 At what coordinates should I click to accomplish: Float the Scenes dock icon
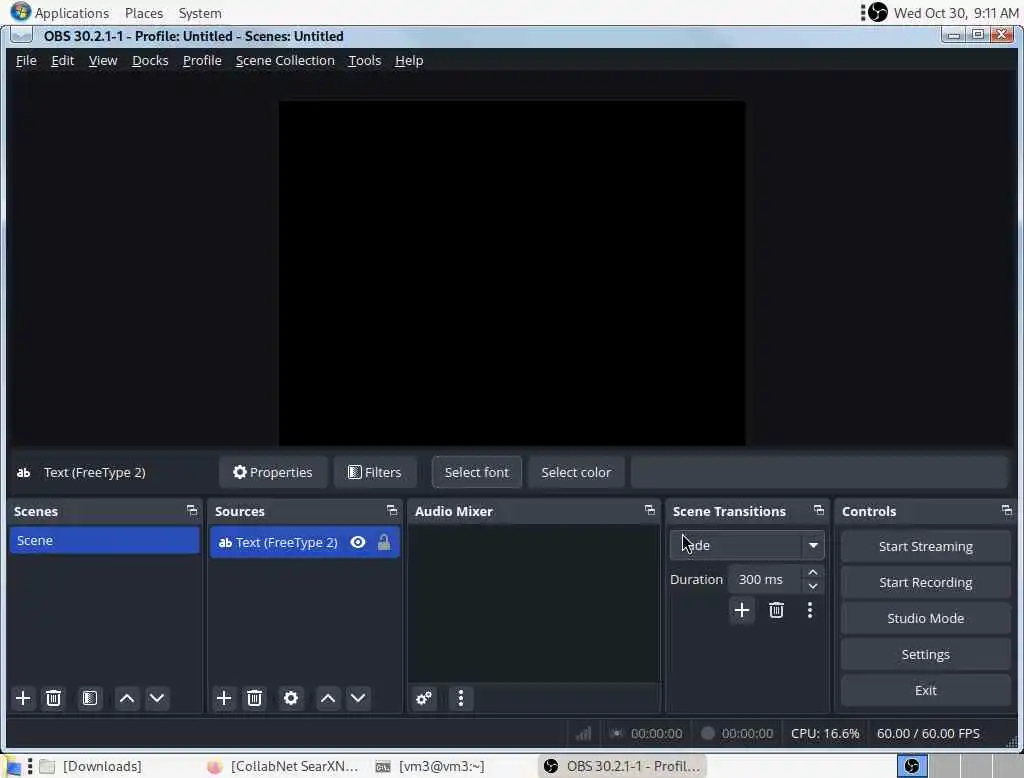click(x=191, y=510)
